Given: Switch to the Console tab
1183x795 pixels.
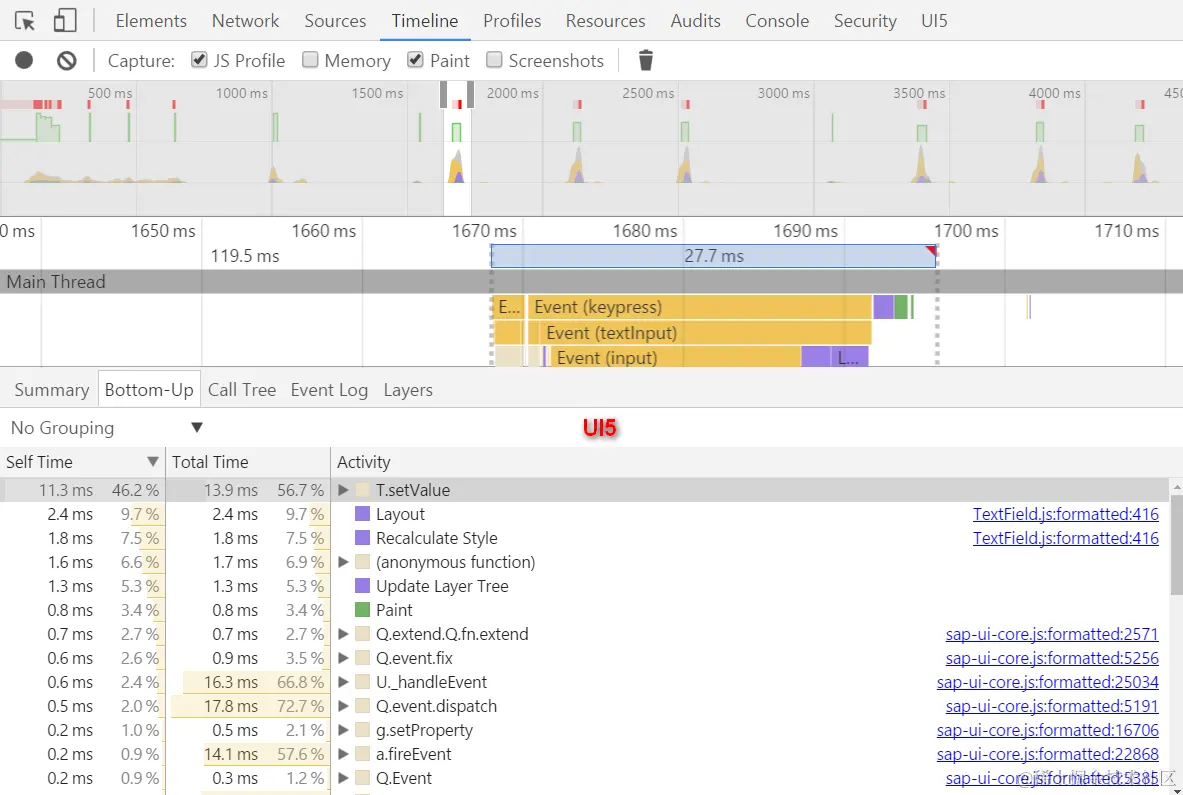Looking at the screenshot, I should pyautogui.click(x=777, y=20).
